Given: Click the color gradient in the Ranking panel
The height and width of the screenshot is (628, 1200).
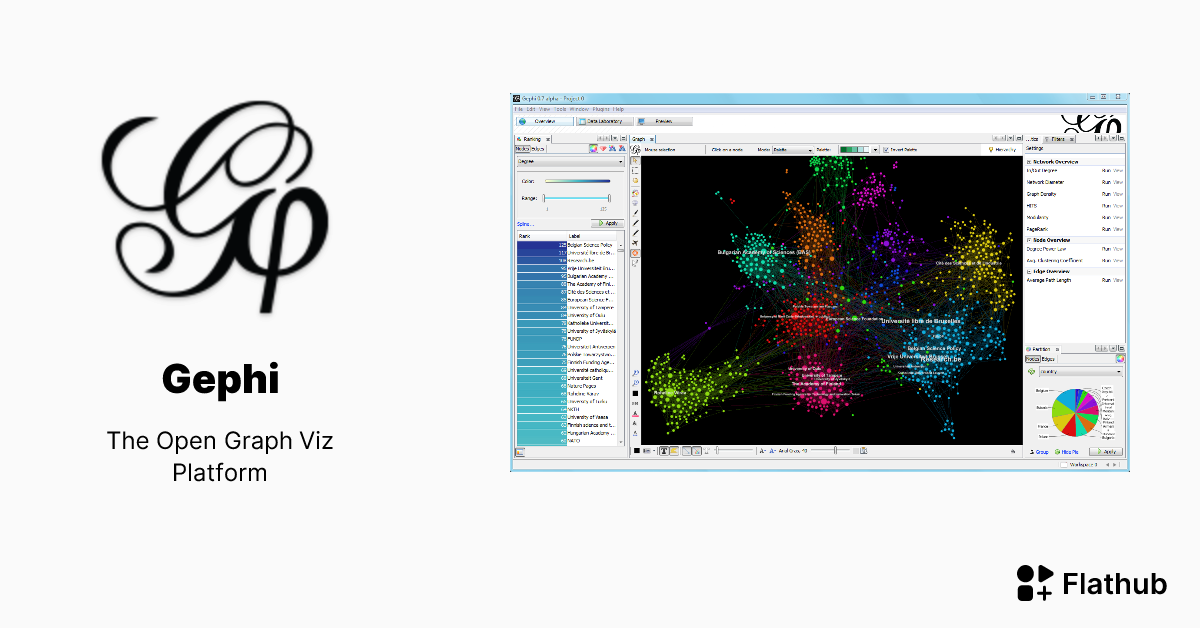Looking at the screenshot, I should click(577, 181).
